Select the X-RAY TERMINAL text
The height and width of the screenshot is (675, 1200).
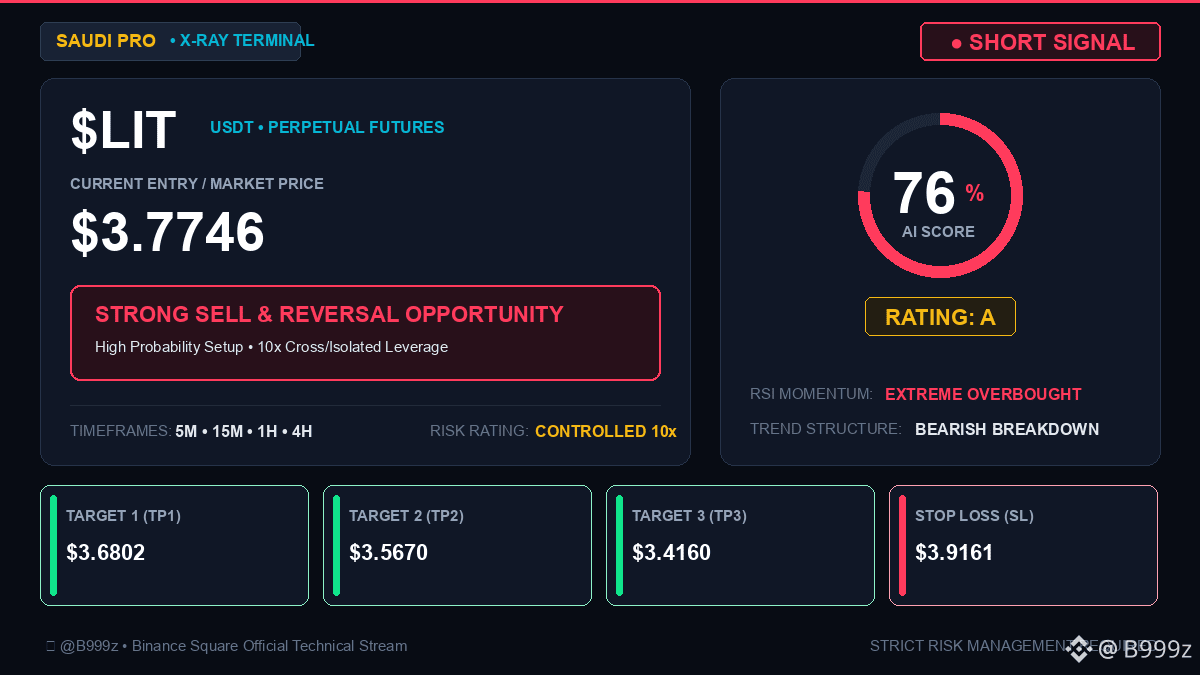click(247, 41)
